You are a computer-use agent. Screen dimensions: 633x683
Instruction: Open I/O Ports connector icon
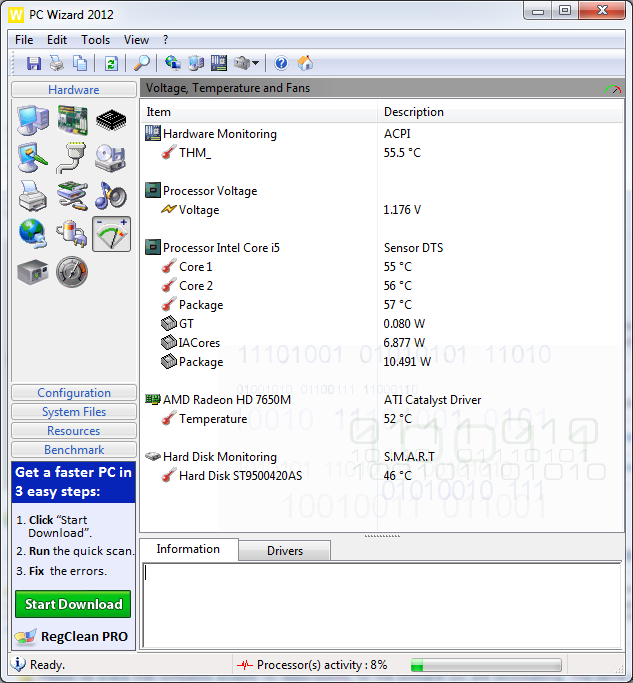pyautogui.click(x=71, y=158)
